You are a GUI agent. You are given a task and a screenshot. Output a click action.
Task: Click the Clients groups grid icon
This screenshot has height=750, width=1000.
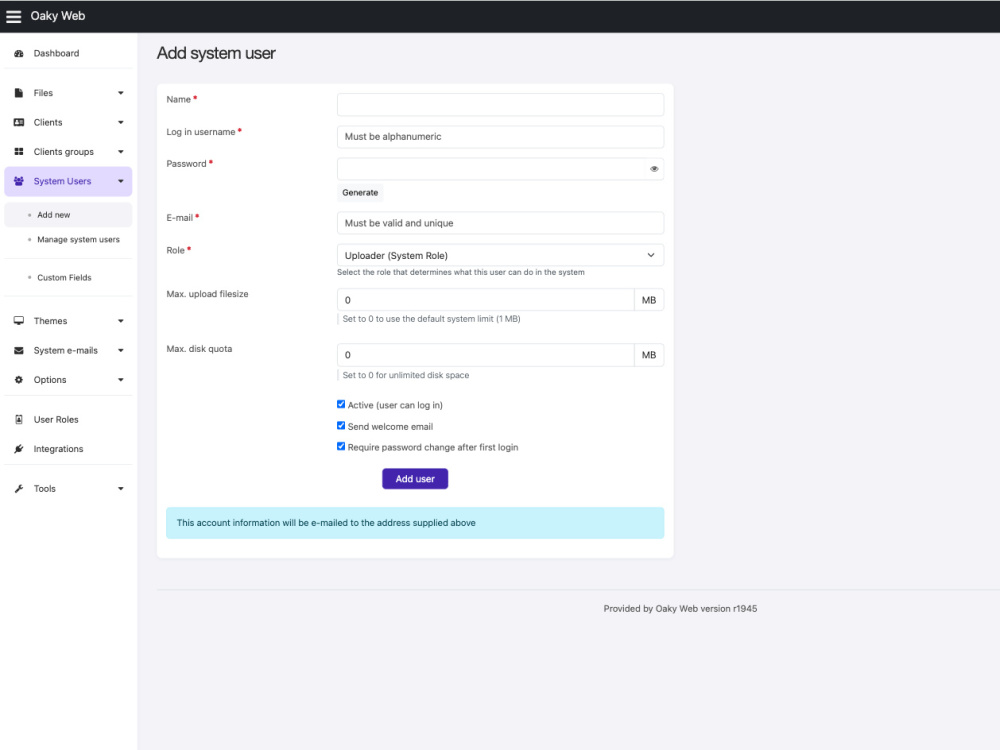(x=18, y=152)
